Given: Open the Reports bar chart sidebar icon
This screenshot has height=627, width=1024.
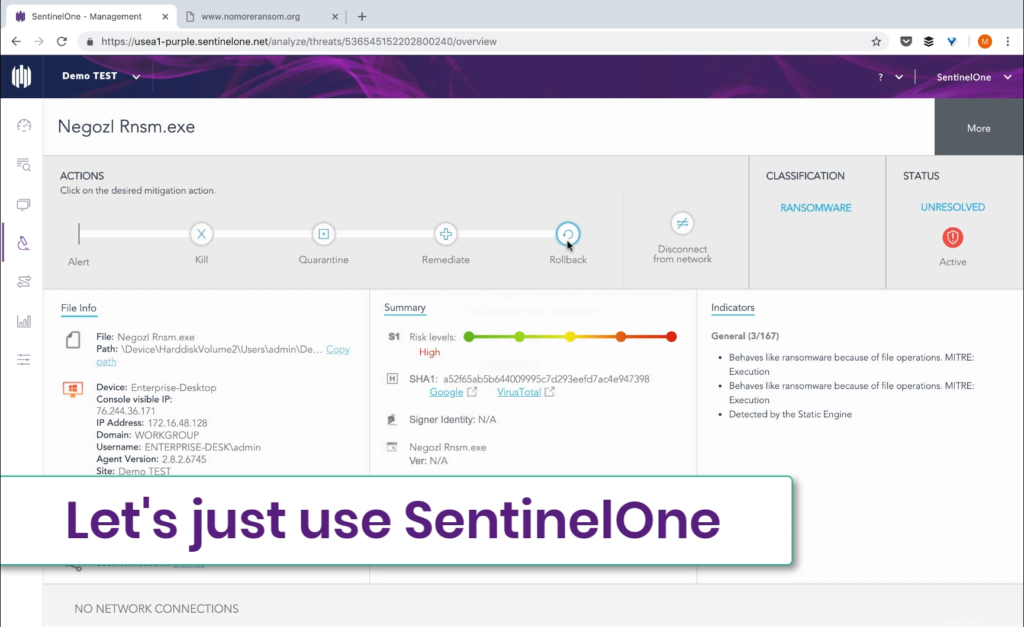Looking at the screenshot, I should tap(24, 321).
